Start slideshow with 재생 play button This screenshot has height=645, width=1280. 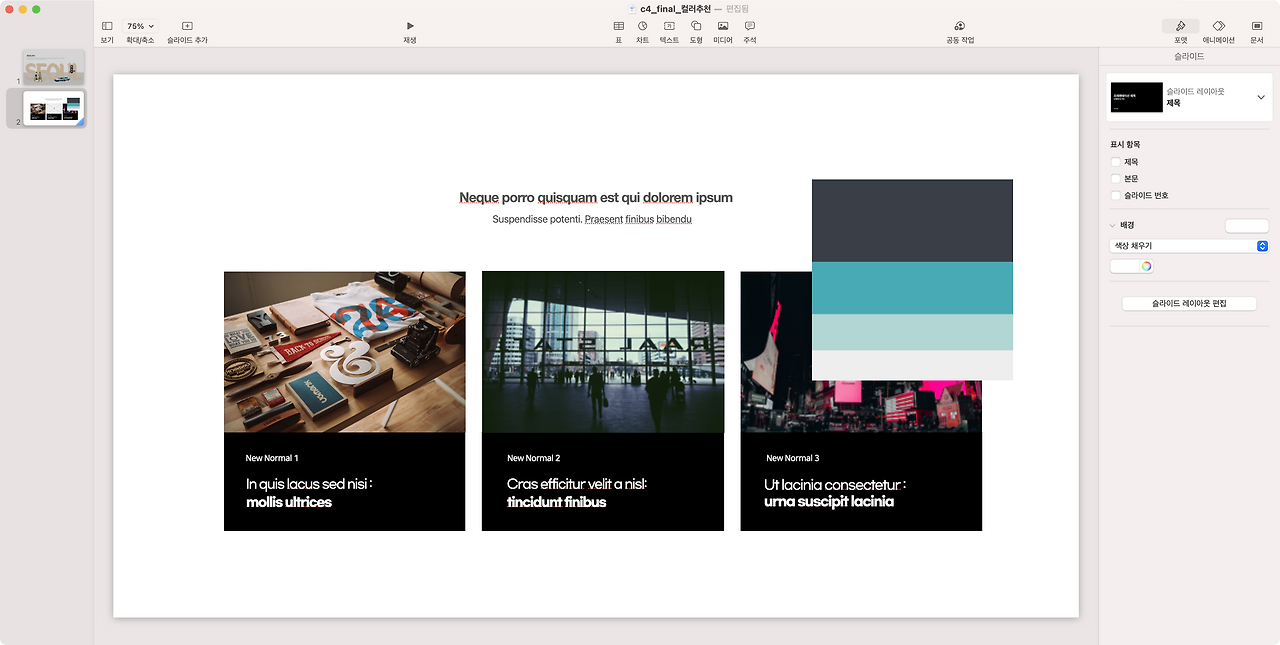pos(410,26)
